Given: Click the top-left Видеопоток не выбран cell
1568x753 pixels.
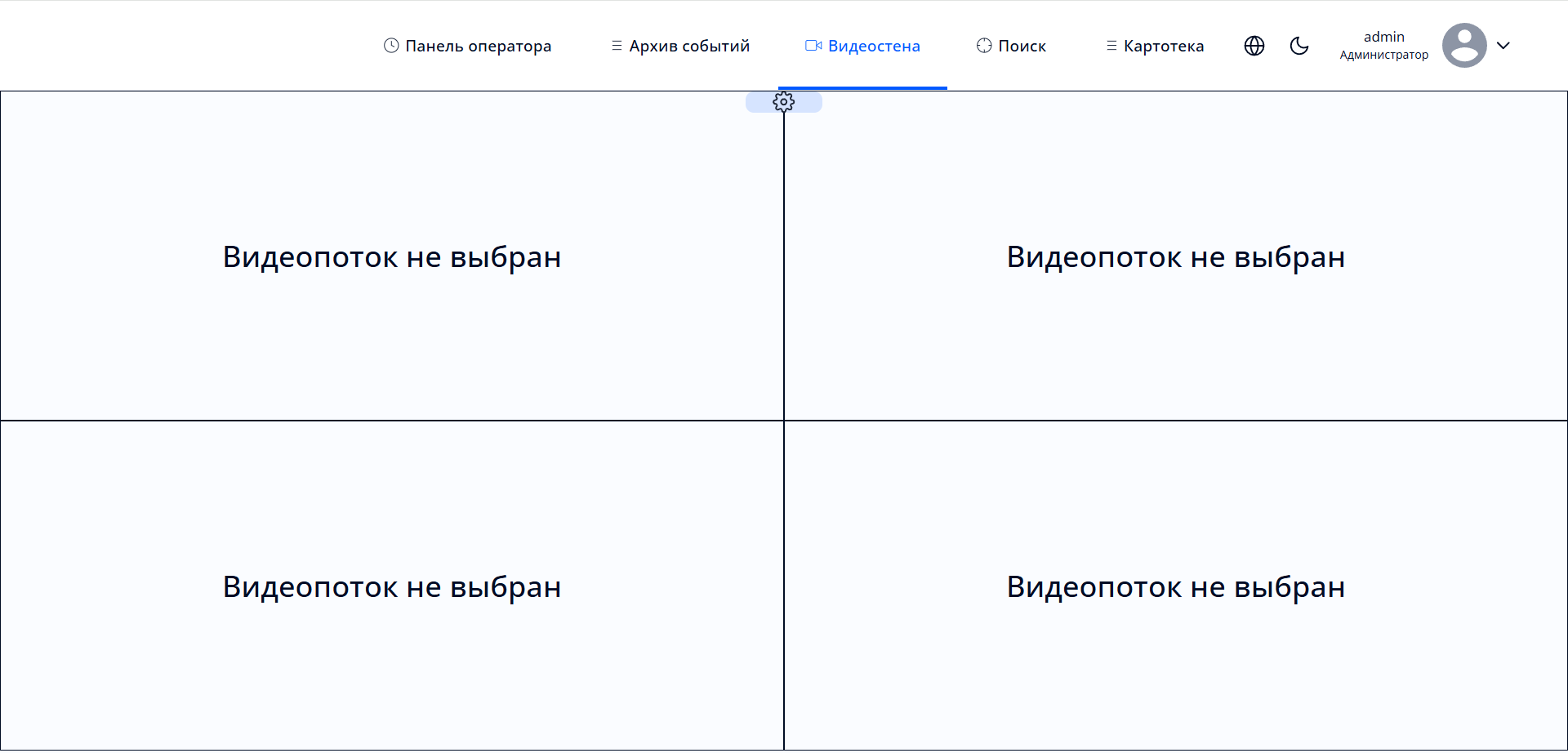Looking at the screenshot, I should [x=392, y=256].
